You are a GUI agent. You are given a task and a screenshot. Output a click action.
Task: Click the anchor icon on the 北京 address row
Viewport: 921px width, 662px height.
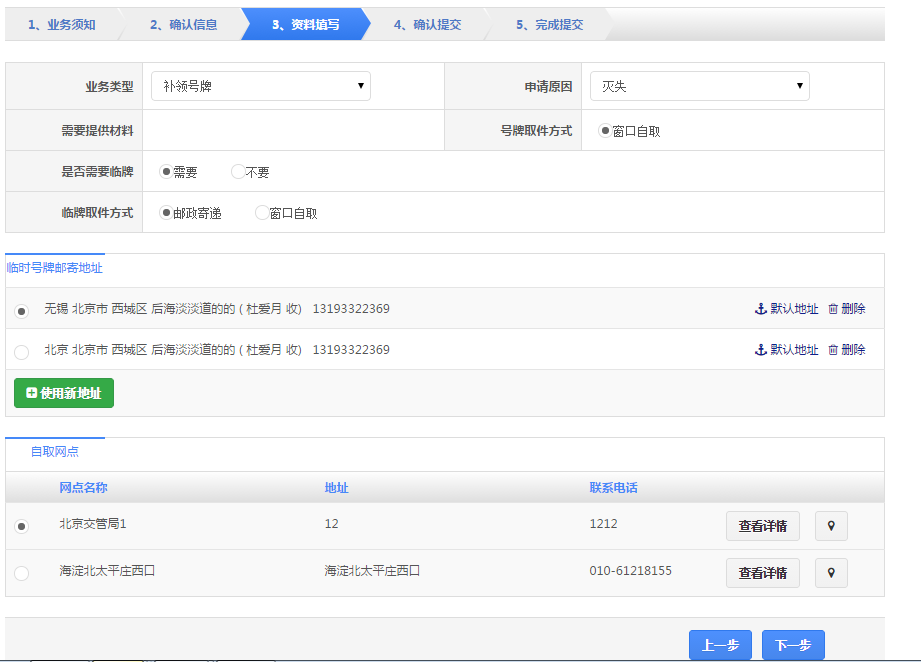760,350
